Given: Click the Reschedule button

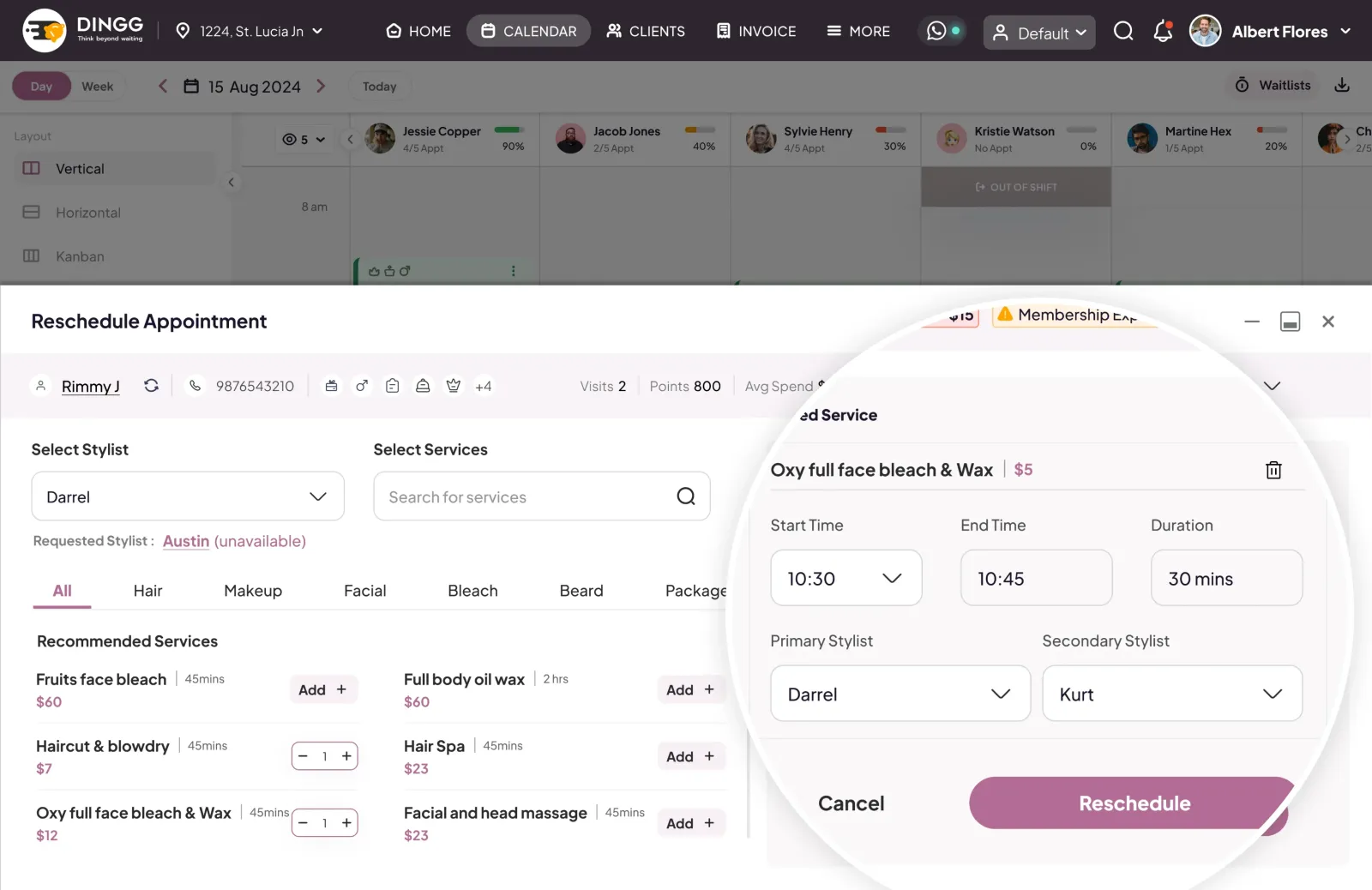Looking at the screenshot, I should pos(1128,803).
